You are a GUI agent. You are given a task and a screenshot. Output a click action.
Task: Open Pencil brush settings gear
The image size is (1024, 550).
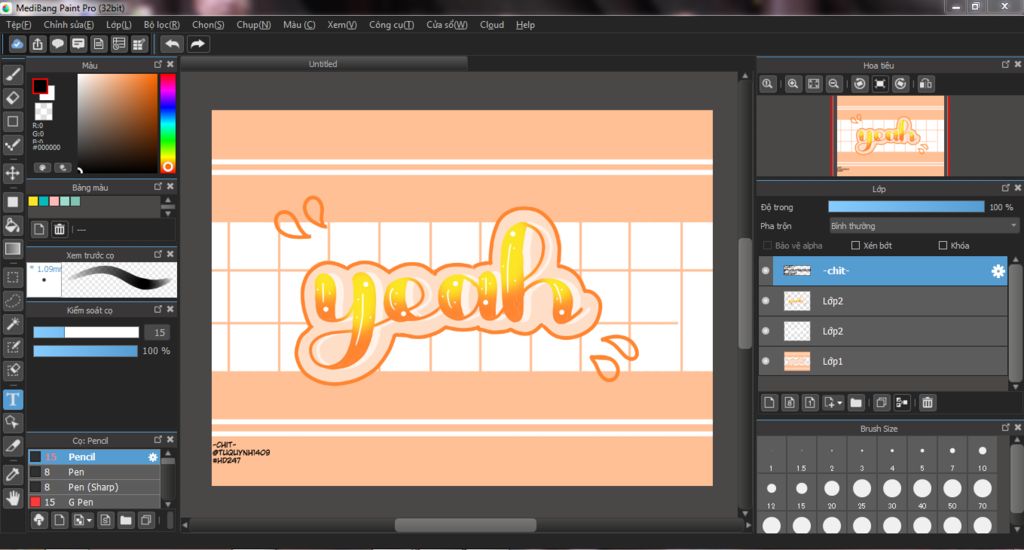pyautogui.click(x=153, y=457)
